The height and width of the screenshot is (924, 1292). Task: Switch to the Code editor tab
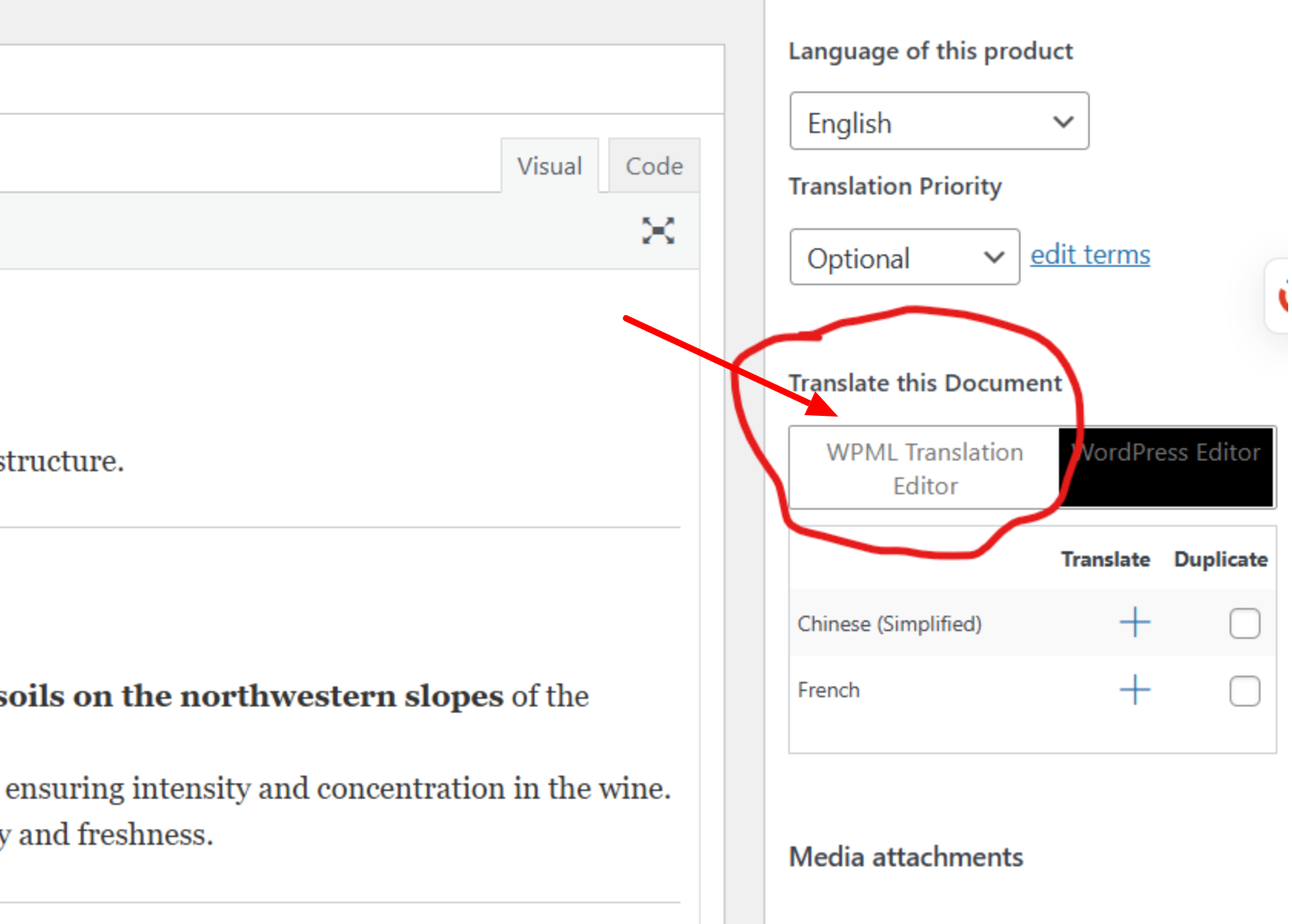[654, 165]
